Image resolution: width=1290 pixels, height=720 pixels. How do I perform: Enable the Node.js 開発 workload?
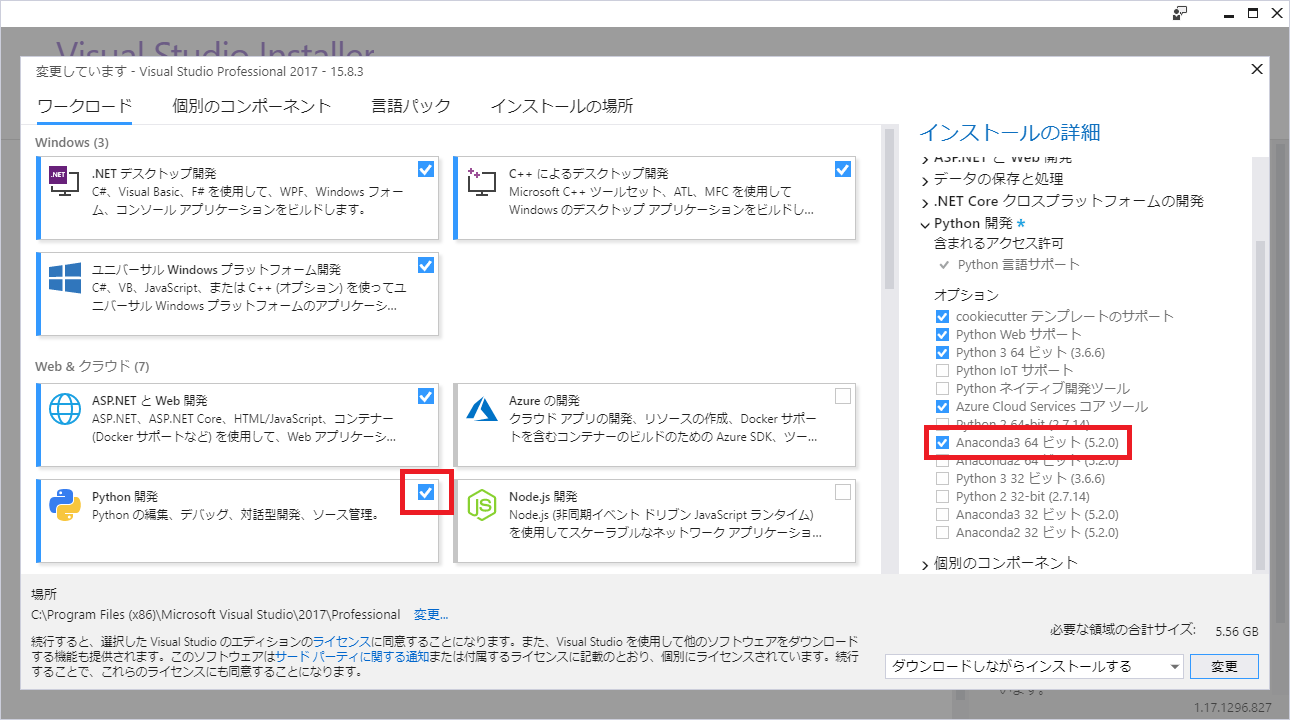(843, 492)
